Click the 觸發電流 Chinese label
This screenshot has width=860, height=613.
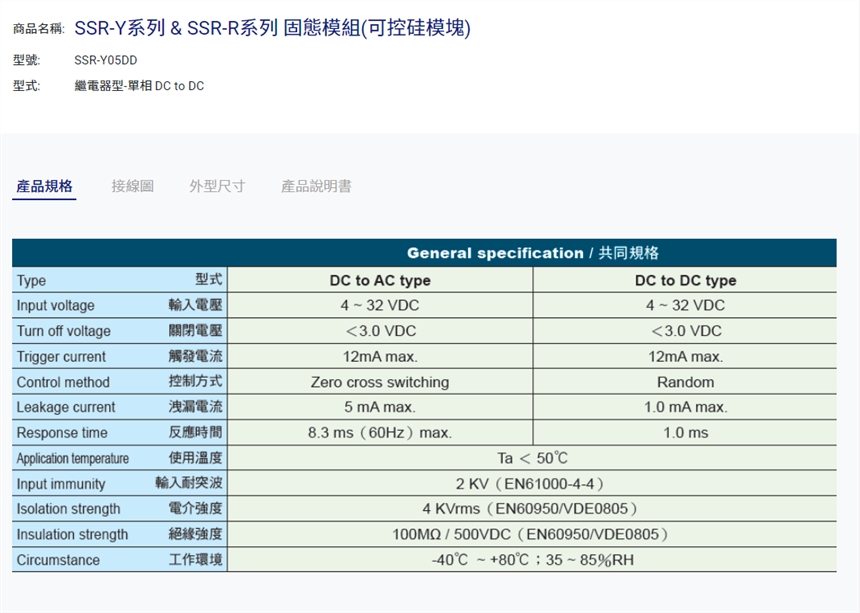[195, 356]
